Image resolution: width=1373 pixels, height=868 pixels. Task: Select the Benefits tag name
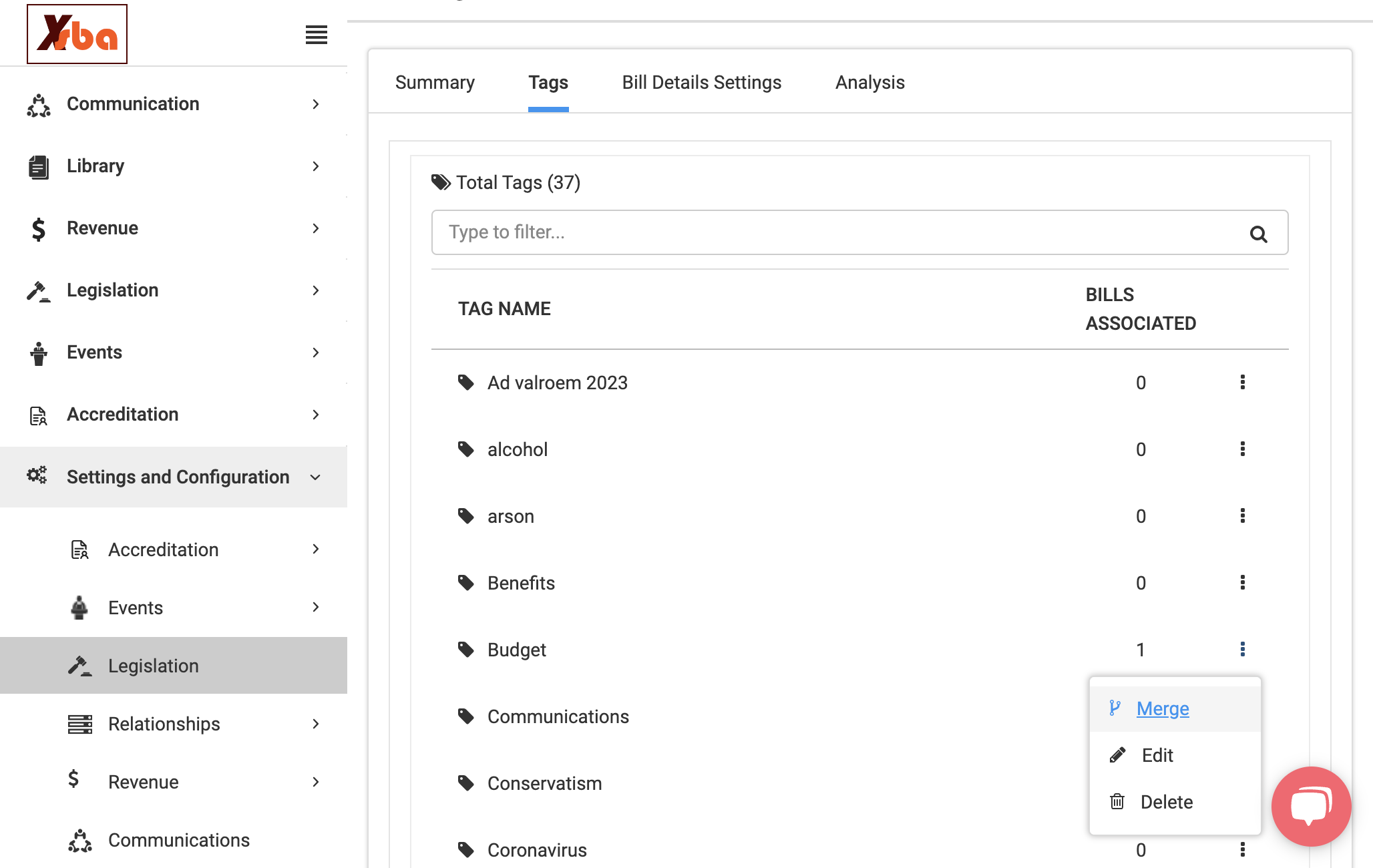521,583
